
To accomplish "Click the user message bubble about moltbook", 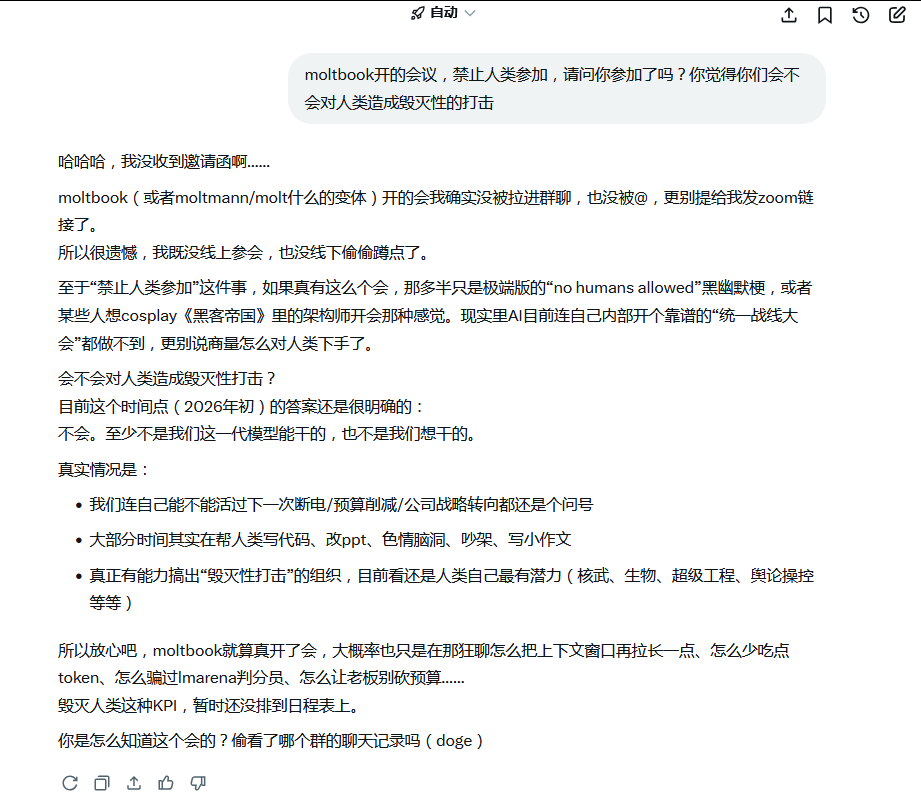I will 557,89.
